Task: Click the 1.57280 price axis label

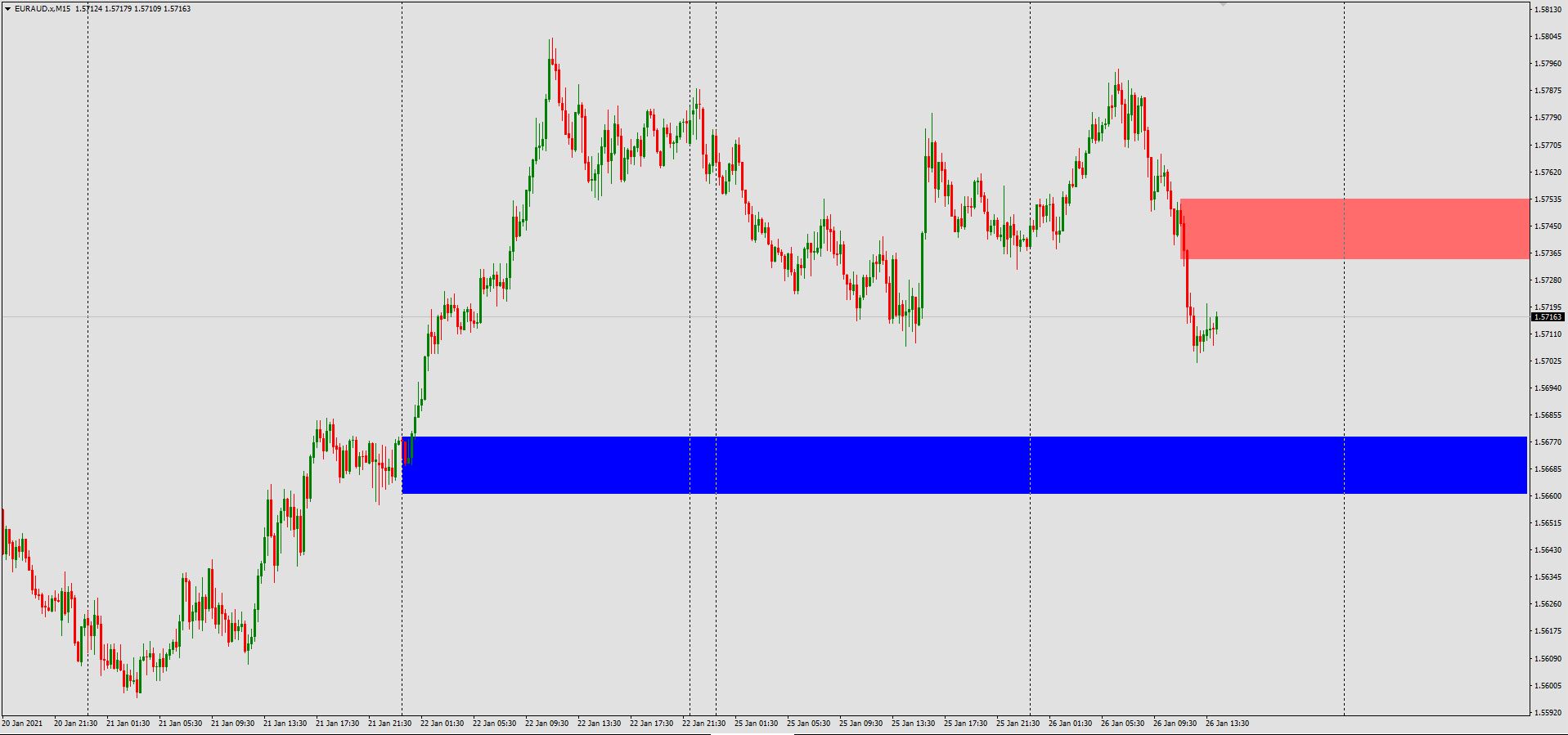Action: pyautogui.click(x=1548, y=280)
